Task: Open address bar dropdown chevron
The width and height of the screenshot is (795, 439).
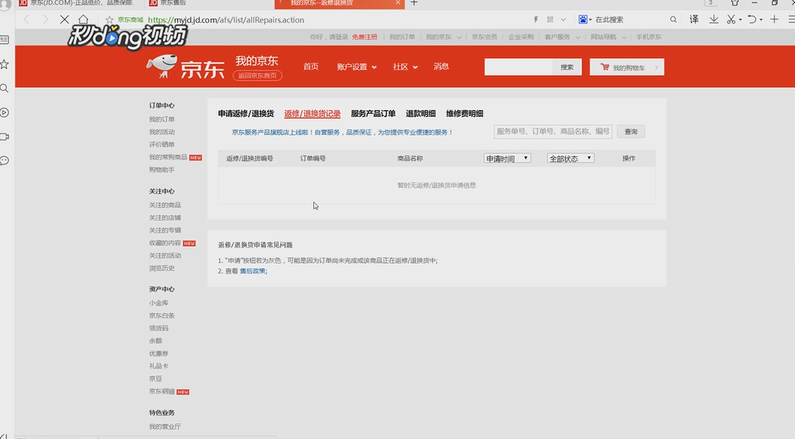Action: [x=563, y=19]
